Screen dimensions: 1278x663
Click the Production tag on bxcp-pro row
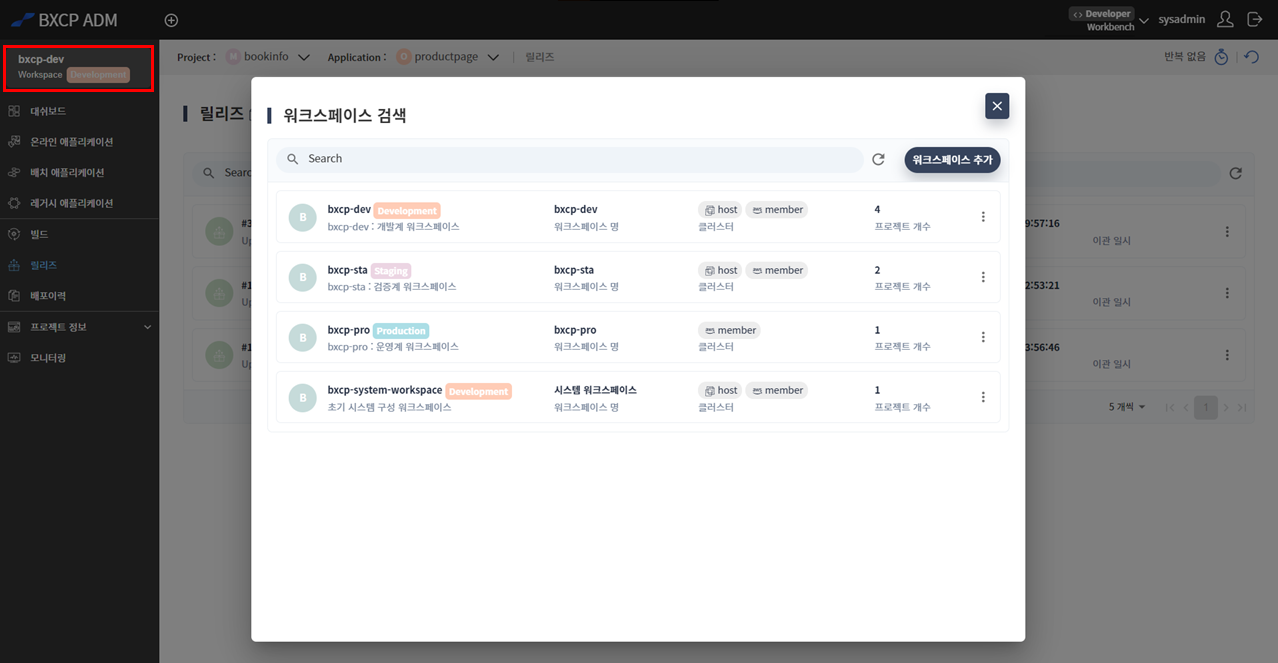[x=401, y=331]
